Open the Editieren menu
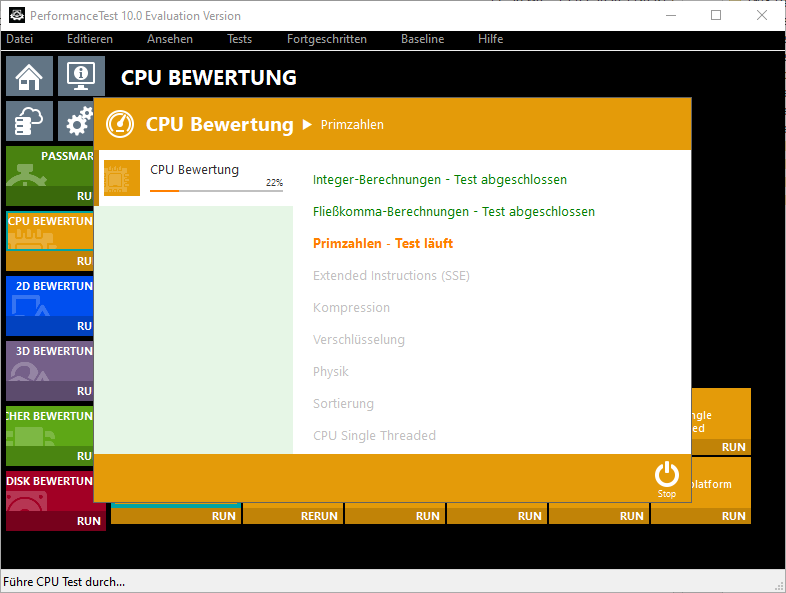Viewport: 786px width, 593px height. [90, 39]
